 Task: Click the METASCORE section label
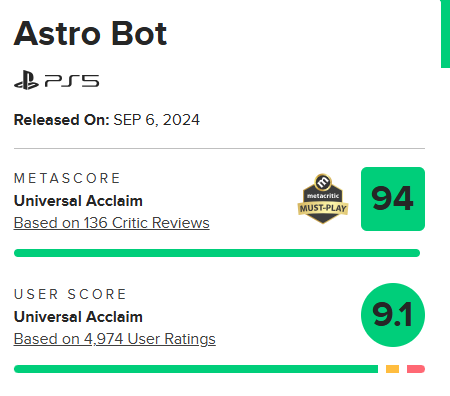[x=67, y=178]
